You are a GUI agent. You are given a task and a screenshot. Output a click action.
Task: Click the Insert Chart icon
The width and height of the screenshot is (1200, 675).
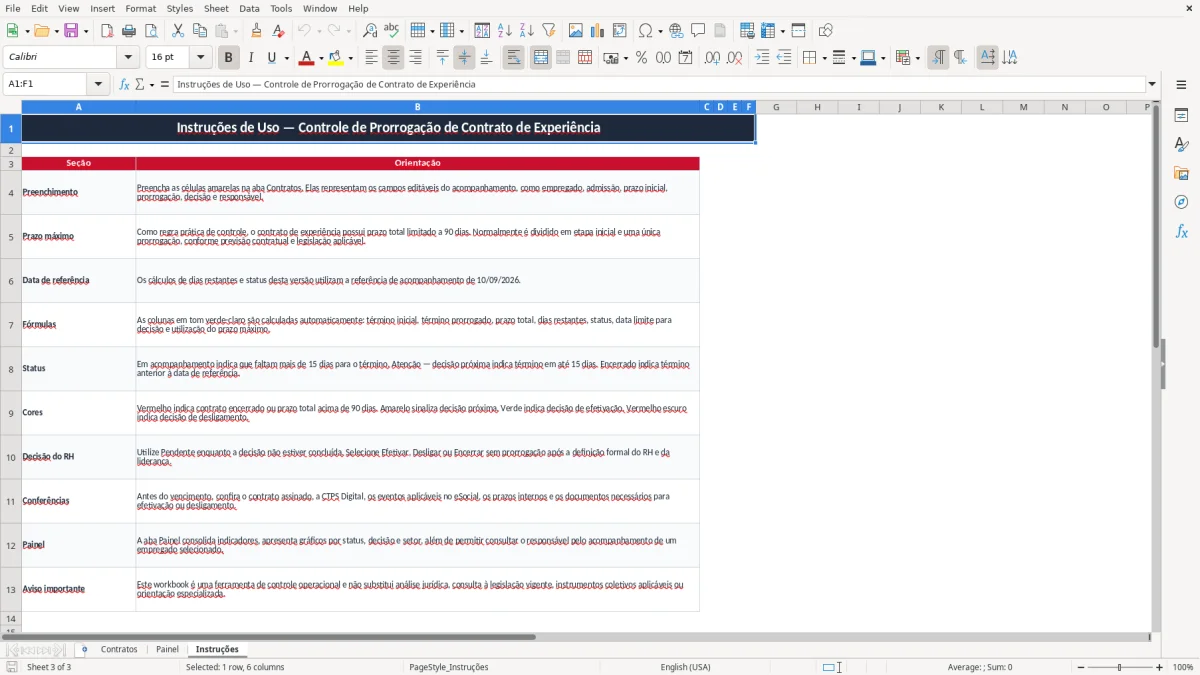597,31
